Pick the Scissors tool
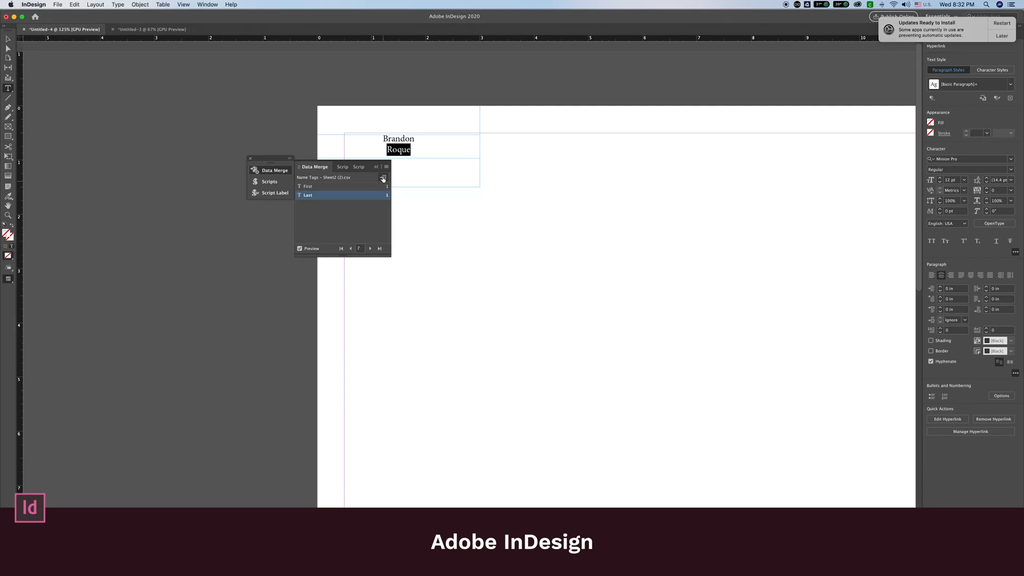 coord(8,147)
